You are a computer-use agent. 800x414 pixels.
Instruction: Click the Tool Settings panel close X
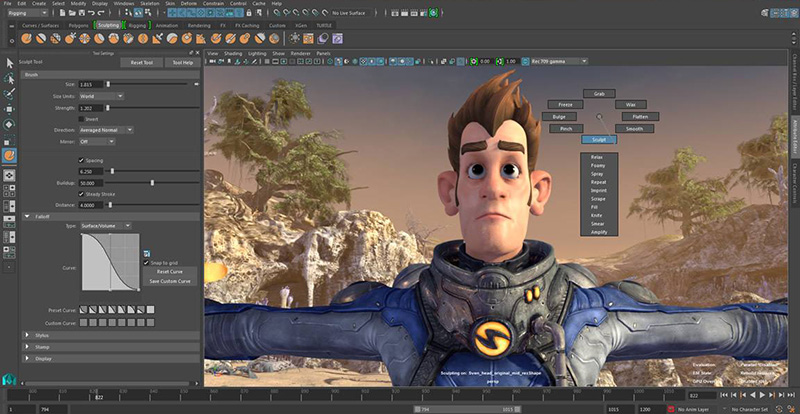(x=197, y=53)
